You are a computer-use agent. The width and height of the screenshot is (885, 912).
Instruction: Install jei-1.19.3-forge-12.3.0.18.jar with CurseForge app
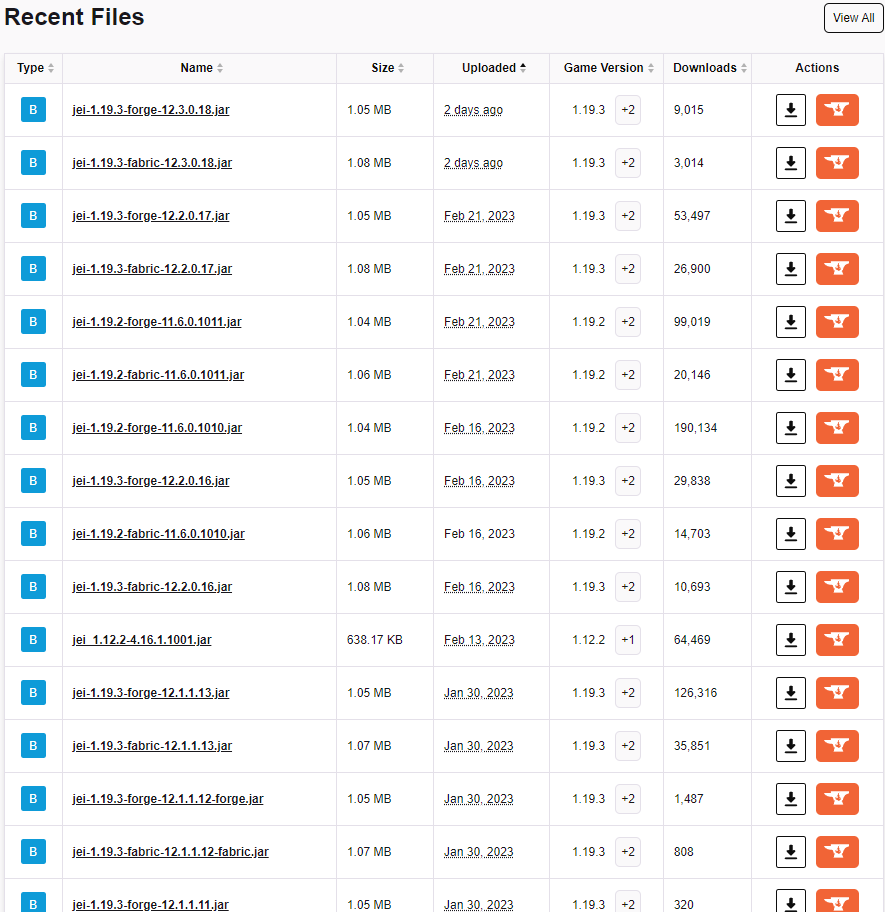pyautogui.click(x=837, y=110)
